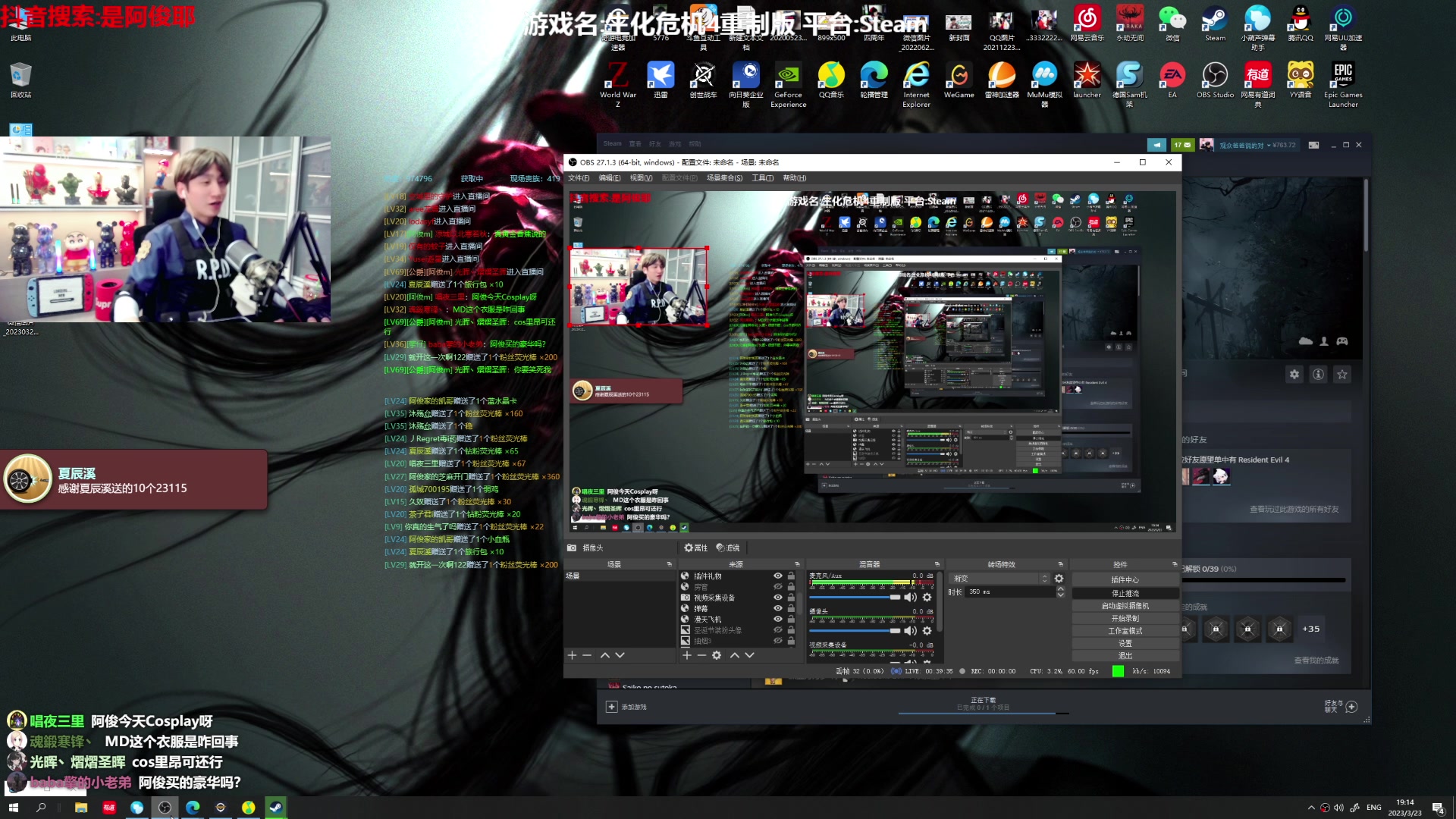Pop out the 控件 dock panel

(x=1175, y=564)
